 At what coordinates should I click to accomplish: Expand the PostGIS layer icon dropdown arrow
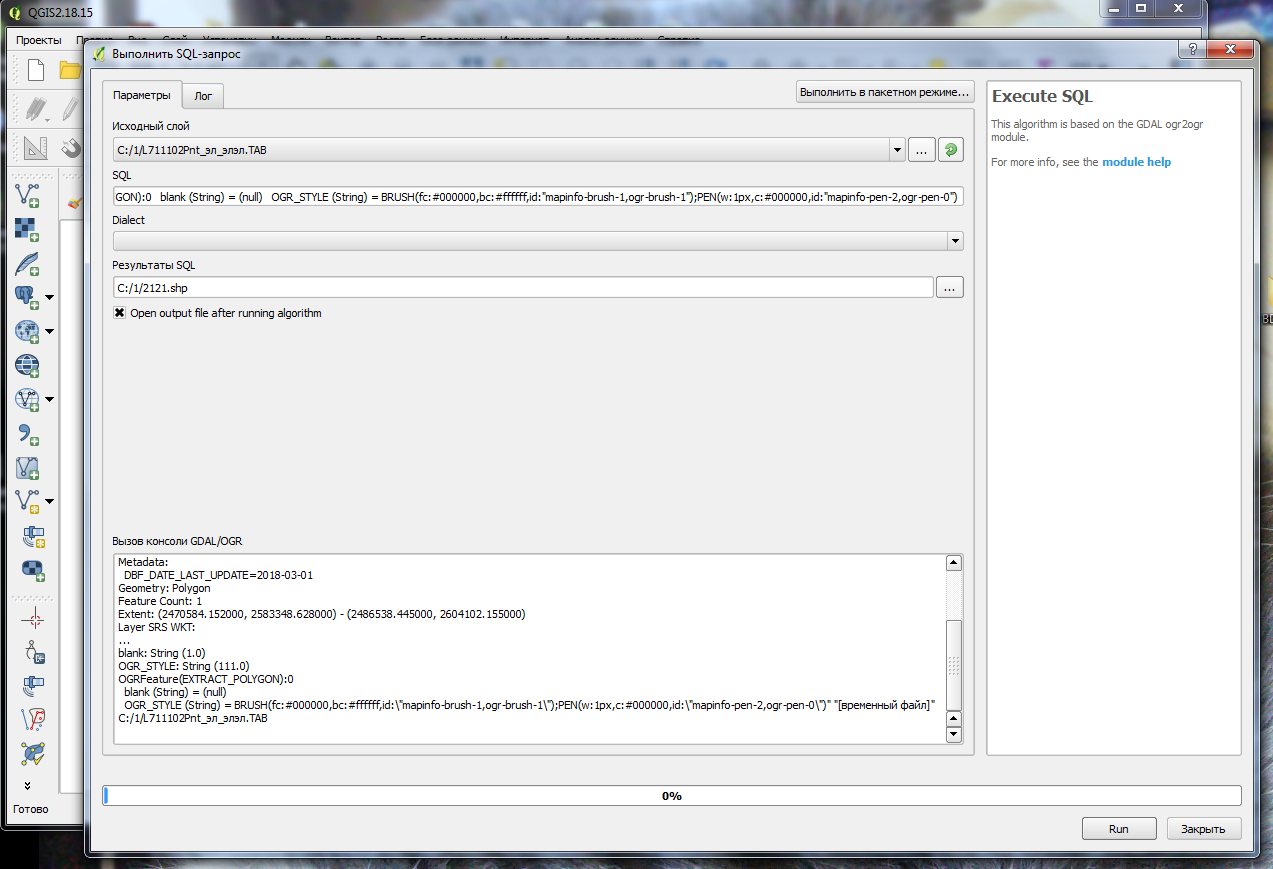pyautogui.click(x=49, y=297)
